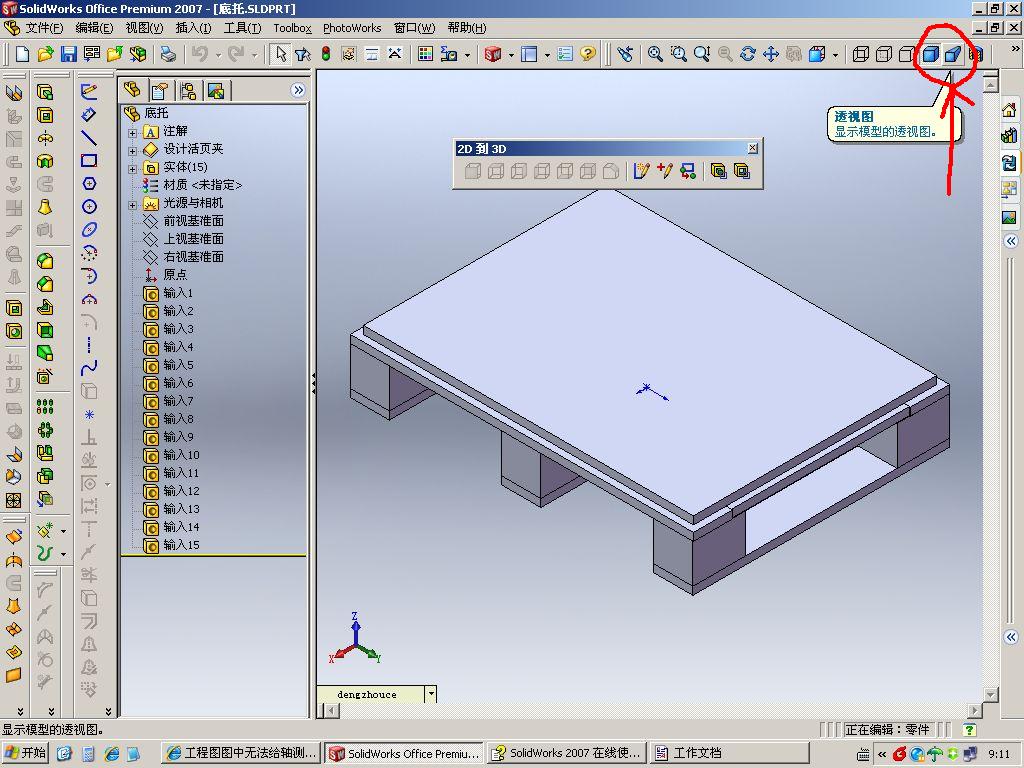Click the red SW cube icon
The width and height of the screenshot is (1024, 768).
pyautogui.click(x=493, y=54)
